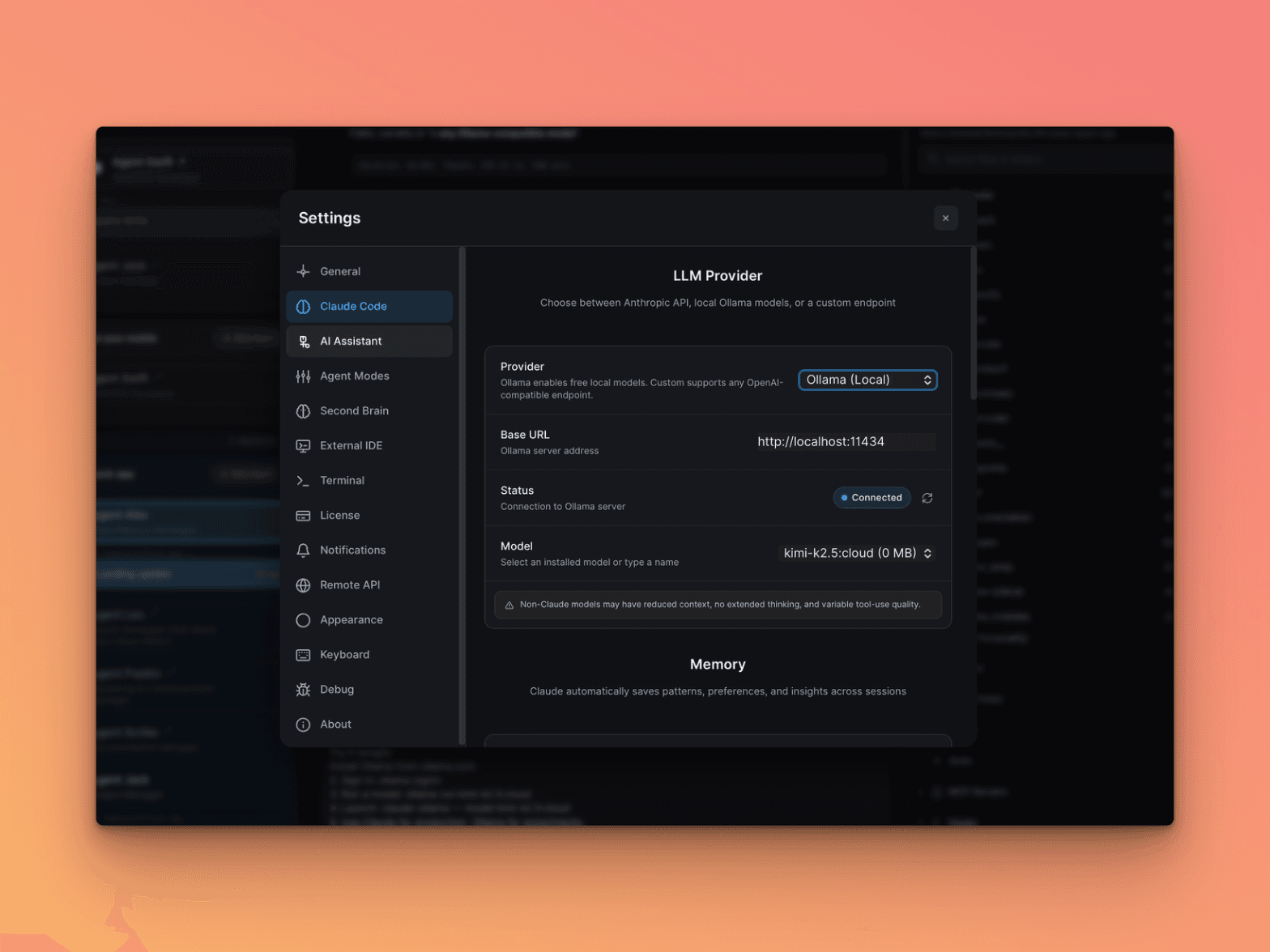Viewport: 1270px width, 952px height.
Task: Click the Connected status badge
Action: tap(872, 498)
